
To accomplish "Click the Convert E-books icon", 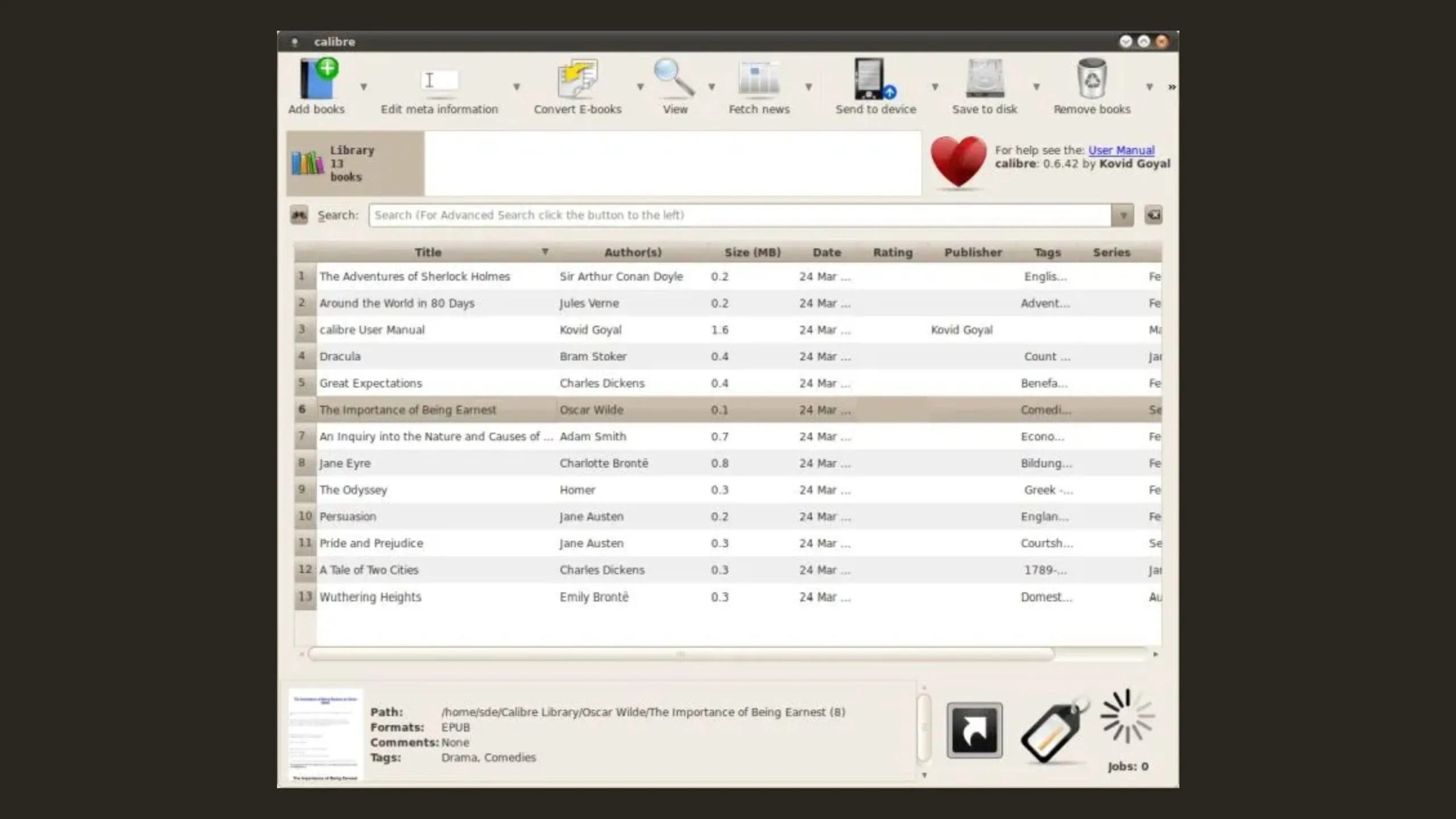I will point(577,78).
